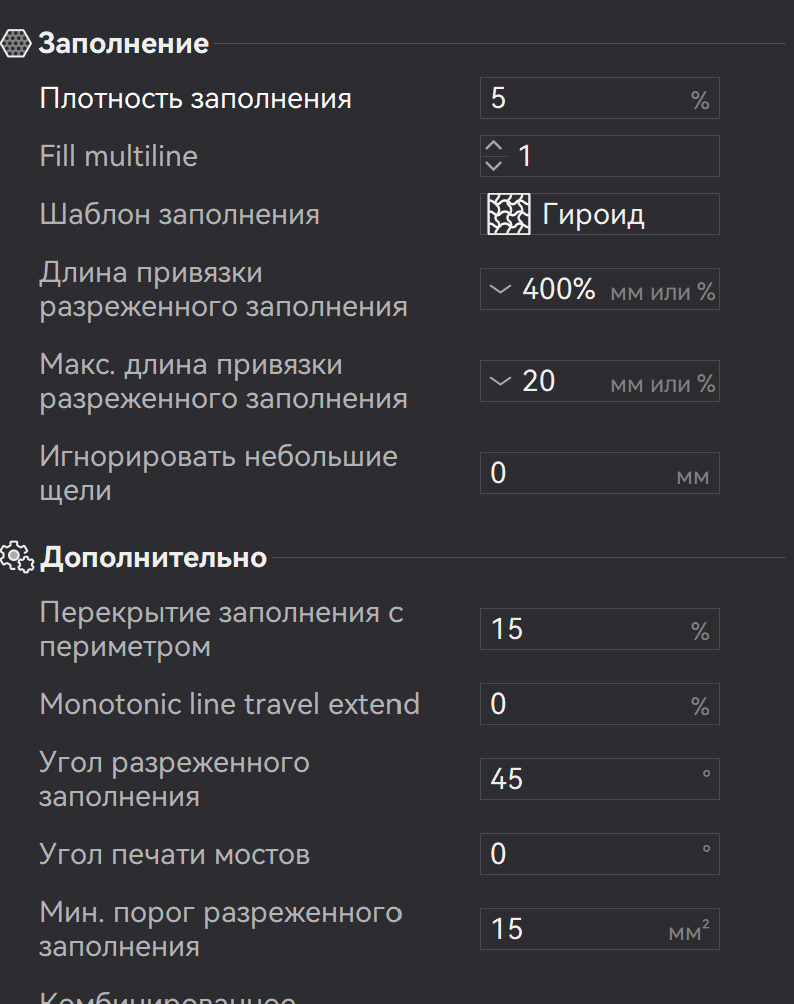
Task: Click the Перекрытие заполнения с периметром field
Action: click(x=600, y=629)
